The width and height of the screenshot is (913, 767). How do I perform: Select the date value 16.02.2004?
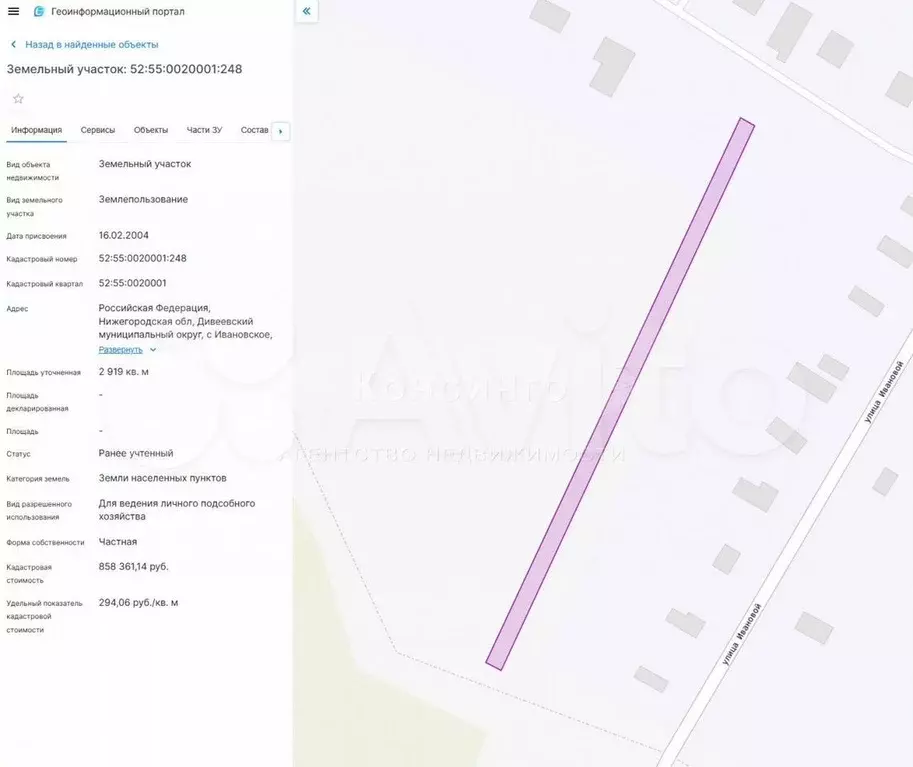[x=123, y=235]
